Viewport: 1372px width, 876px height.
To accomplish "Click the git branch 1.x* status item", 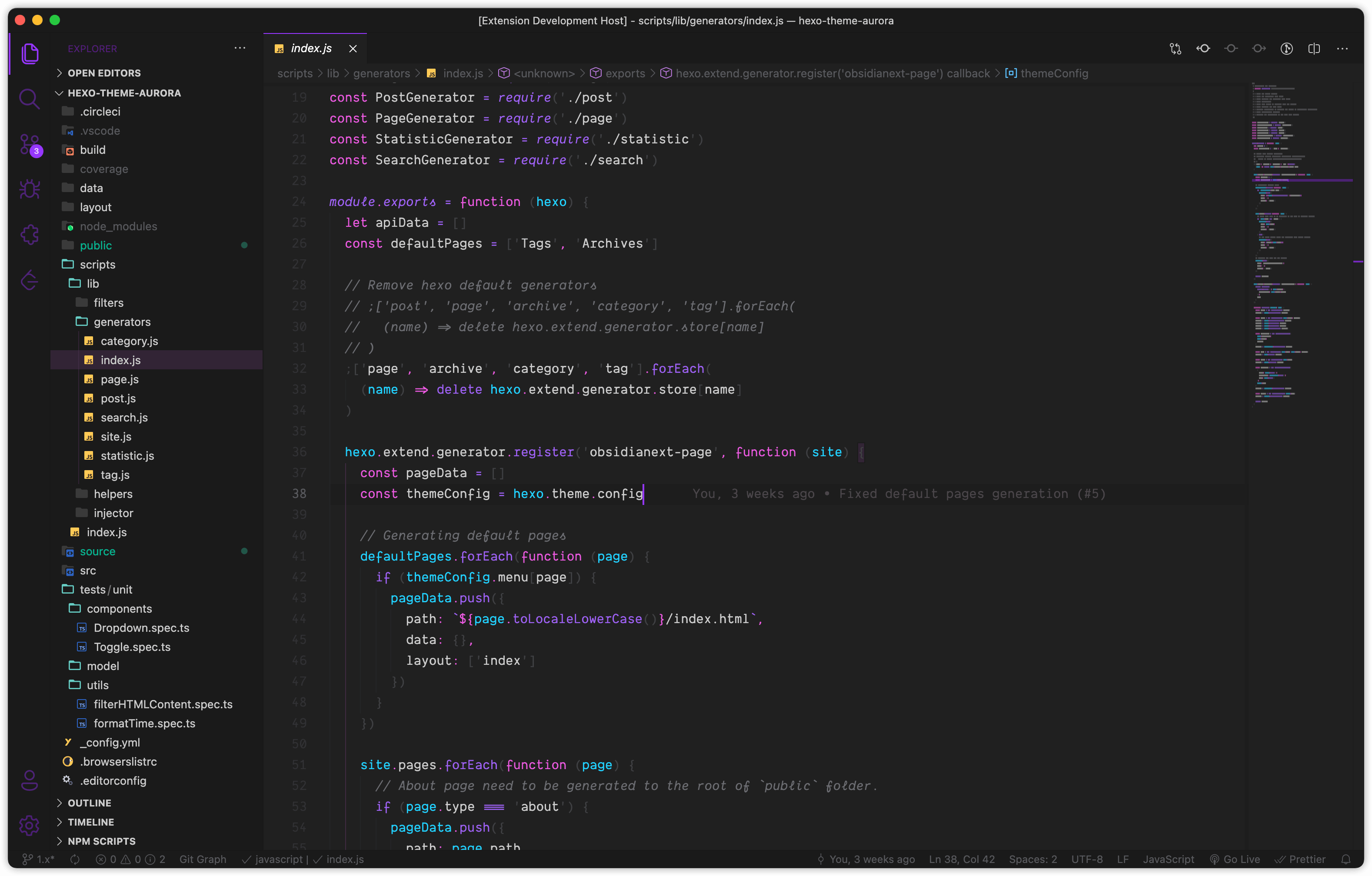I will coord(38,859).
